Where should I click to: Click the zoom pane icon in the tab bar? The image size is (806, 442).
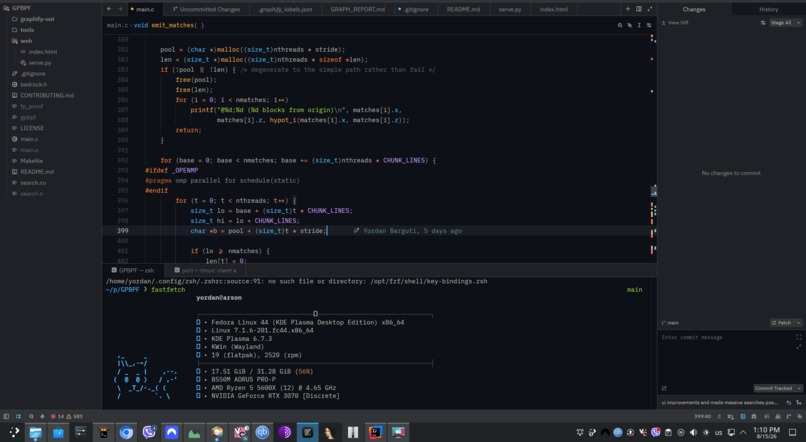click(650, 9)
